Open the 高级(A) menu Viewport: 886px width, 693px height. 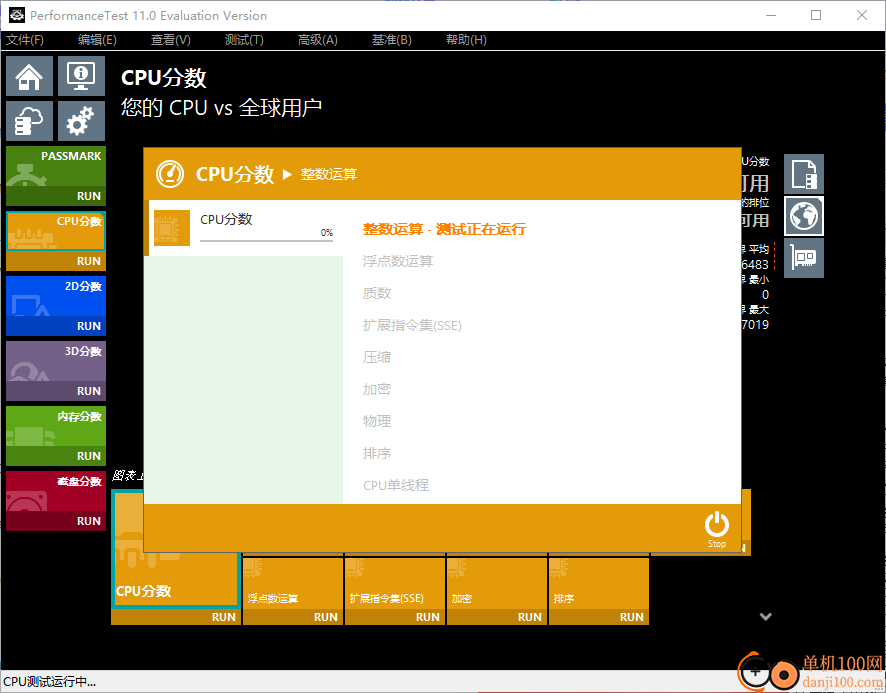tap(318, 40)
